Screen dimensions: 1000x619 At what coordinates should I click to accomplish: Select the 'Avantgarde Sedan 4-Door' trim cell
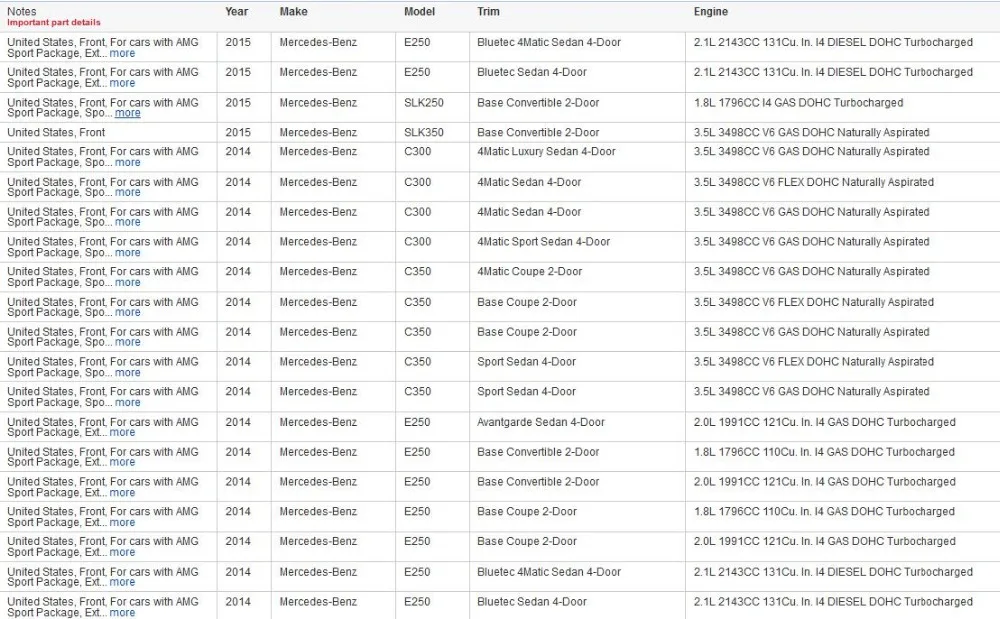tap(541, 422)
